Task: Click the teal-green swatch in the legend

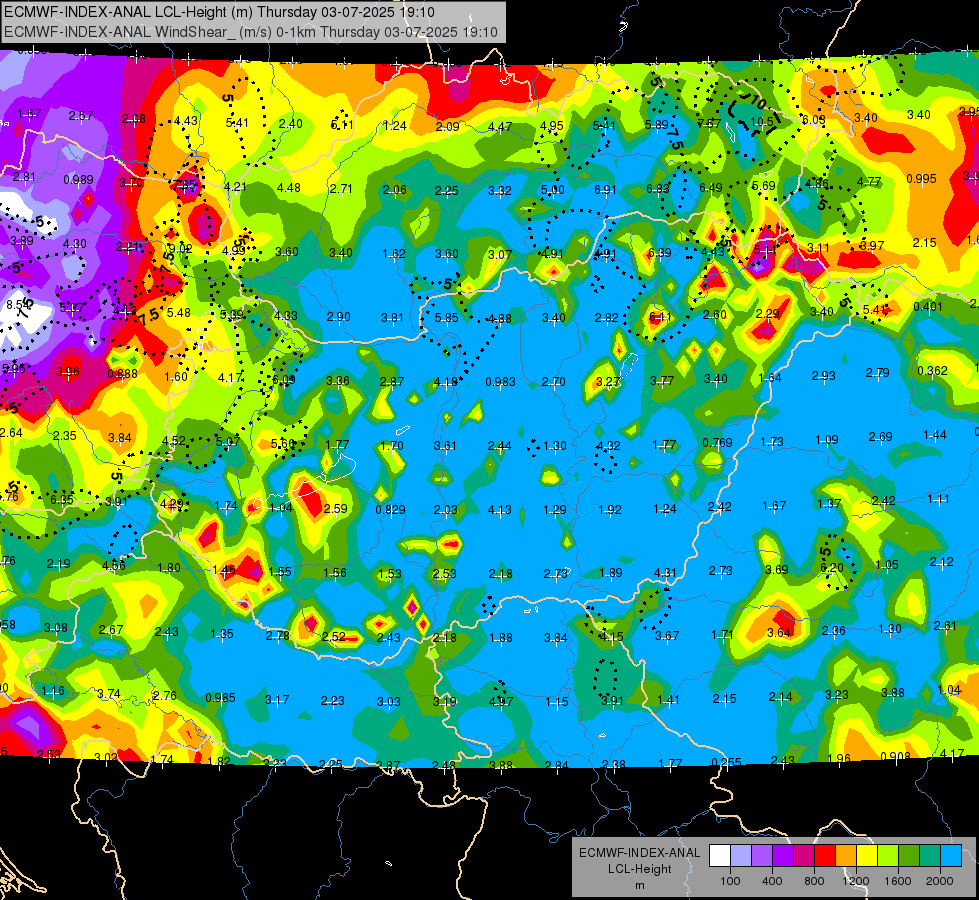Action: pyautogui.click(x=930, y=855)
